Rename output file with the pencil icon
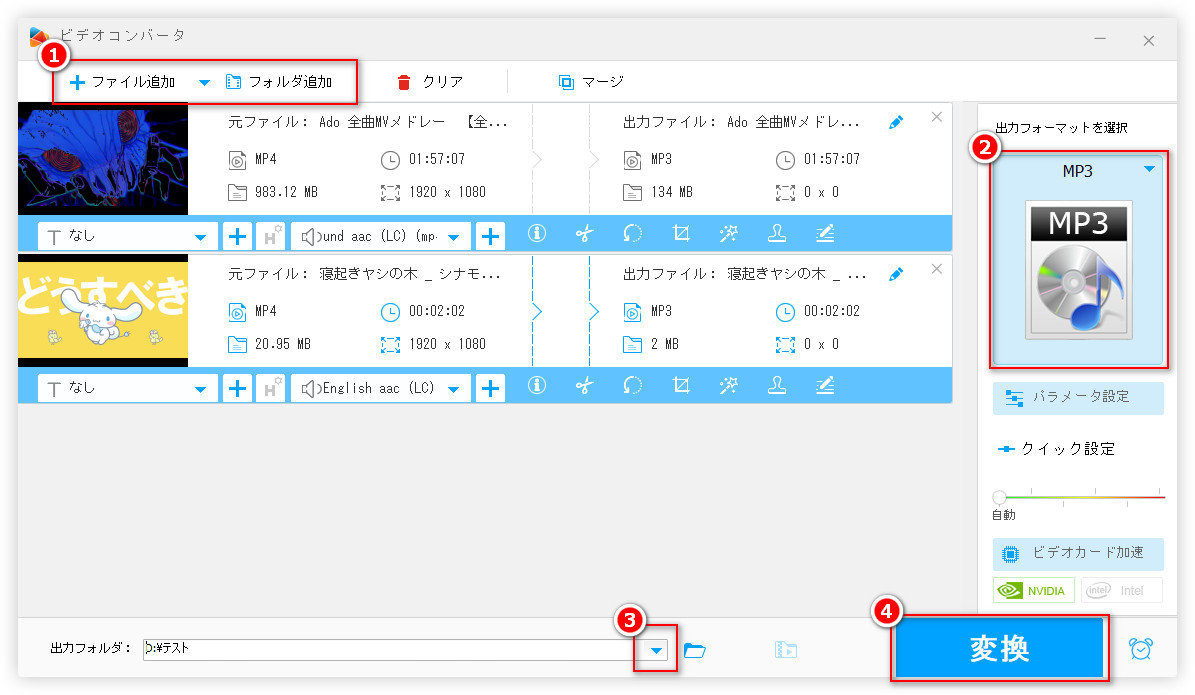1195x695 pixels. point(895,121)
